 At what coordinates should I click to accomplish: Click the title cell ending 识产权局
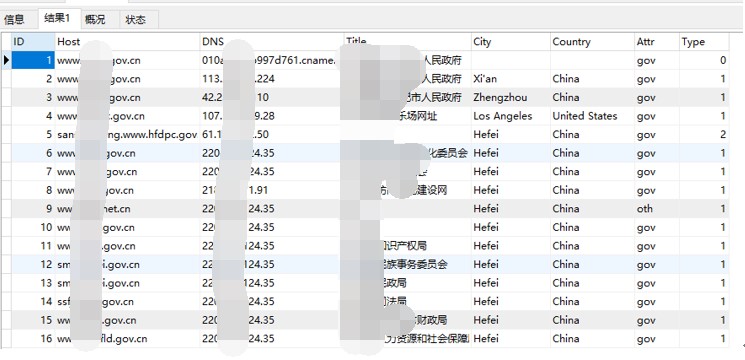[408, 246]
